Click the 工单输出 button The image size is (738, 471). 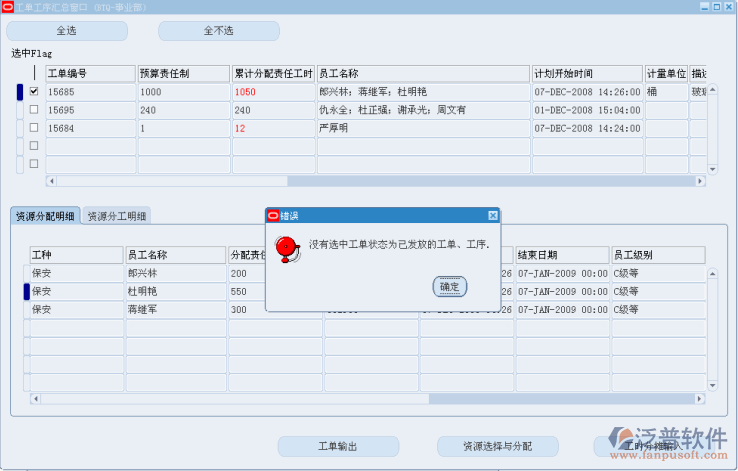click(x=337, y=446)
